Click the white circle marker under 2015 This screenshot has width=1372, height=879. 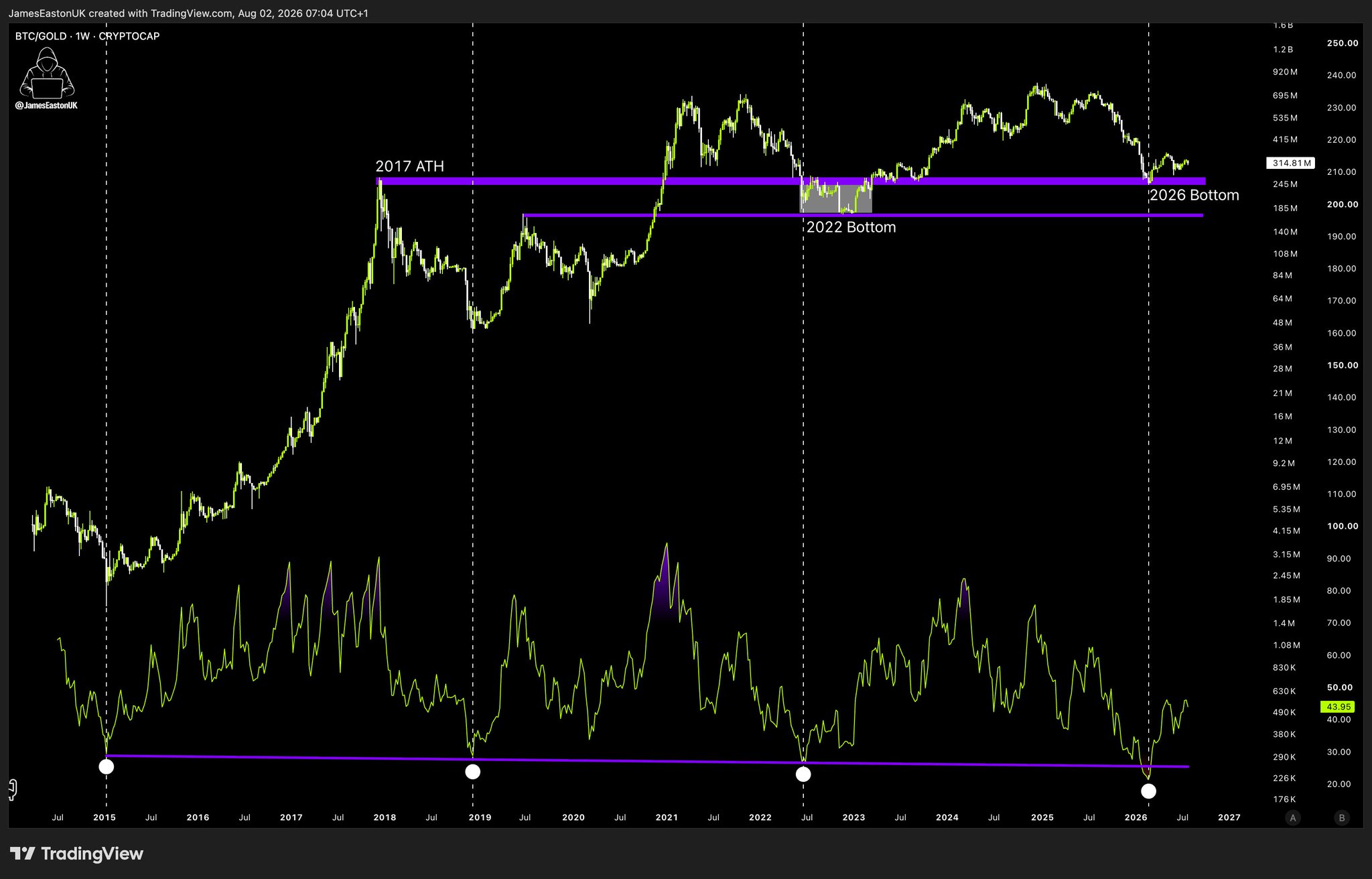[106, 767]
